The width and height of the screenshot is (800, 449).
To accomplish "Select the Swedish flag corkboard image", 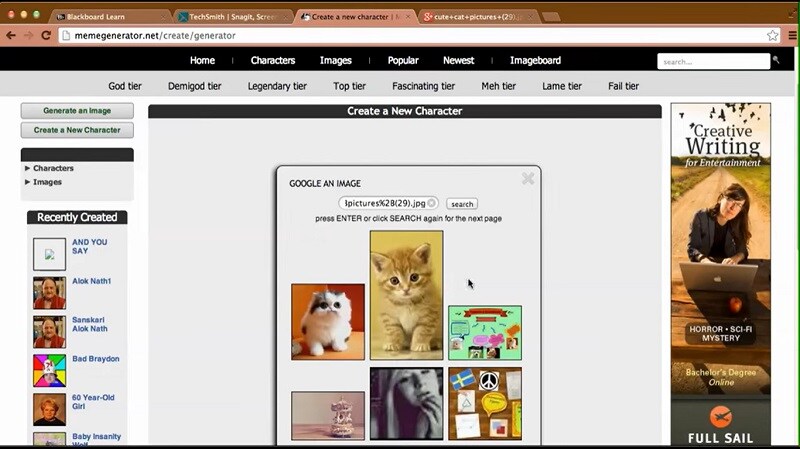I will (485, 404).
